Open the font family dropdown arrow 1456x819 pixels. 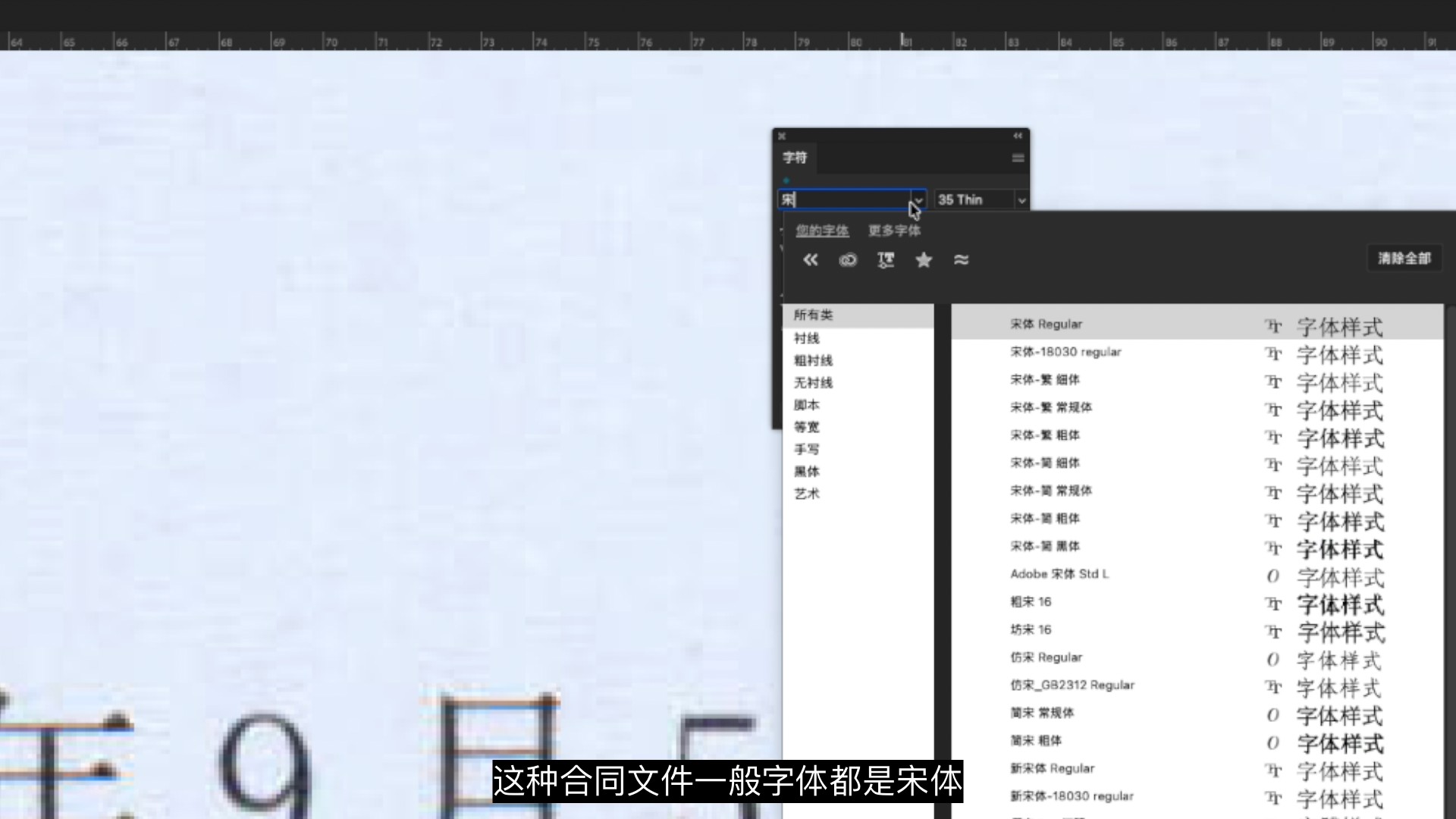coord(918,199)
